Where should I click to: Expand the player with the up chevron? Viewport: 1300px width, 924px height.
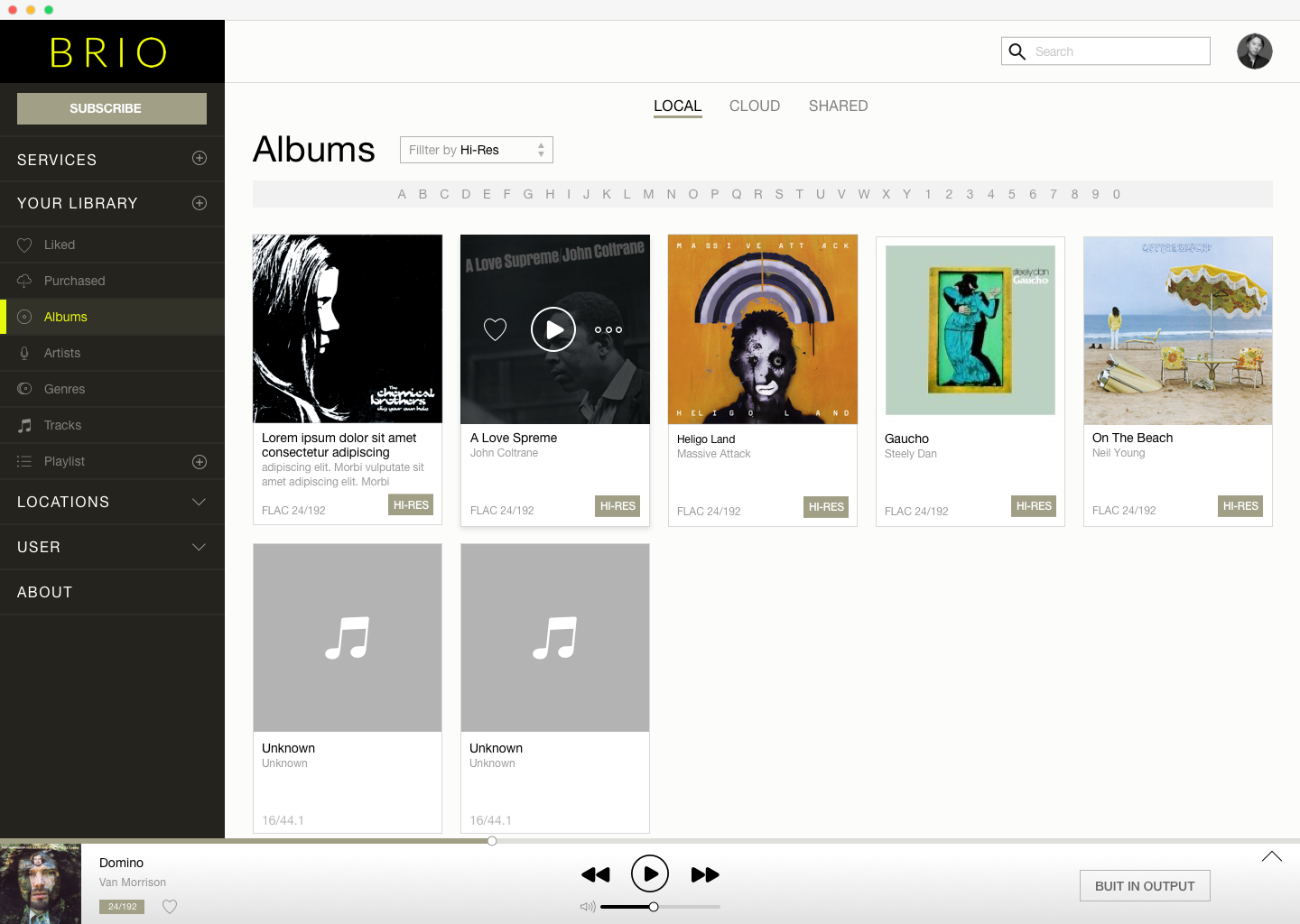click(1272, 856)
